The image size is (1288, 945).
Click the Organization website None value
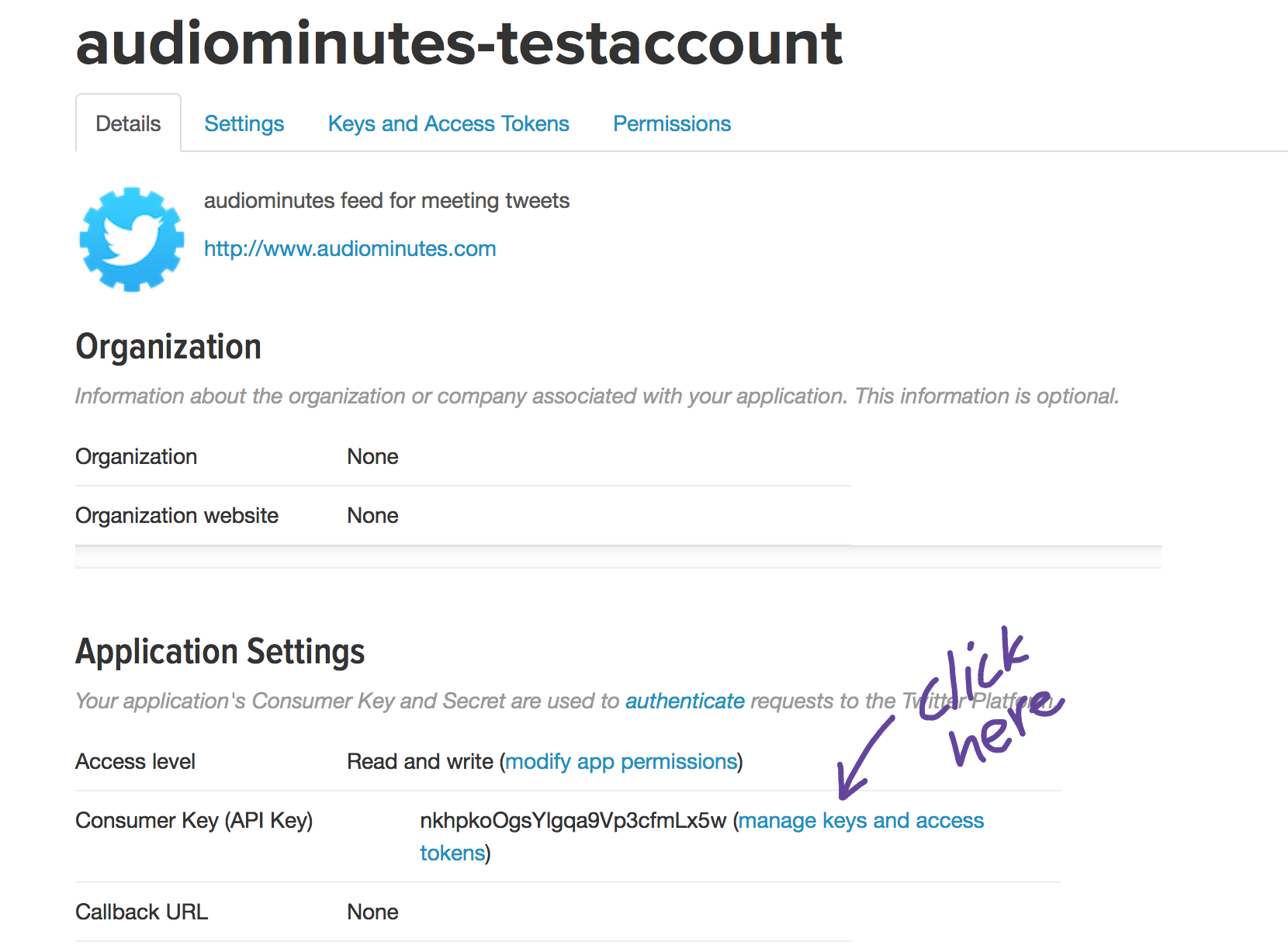pos(372,515)
